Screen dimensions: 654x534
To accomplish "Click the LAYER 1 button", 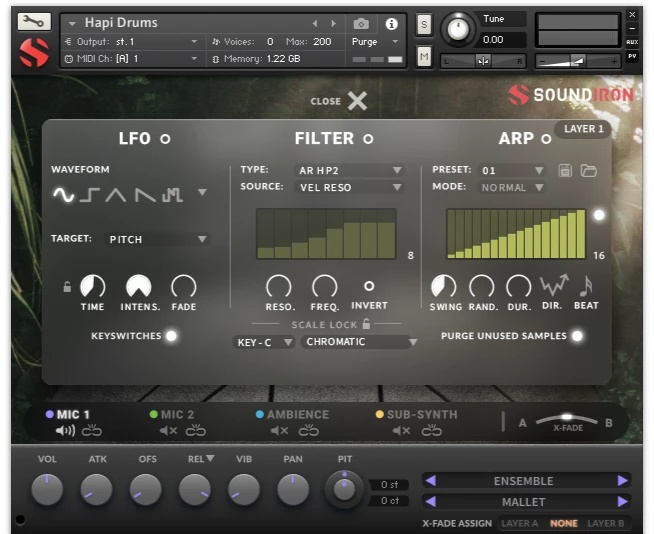I will 584,129.
